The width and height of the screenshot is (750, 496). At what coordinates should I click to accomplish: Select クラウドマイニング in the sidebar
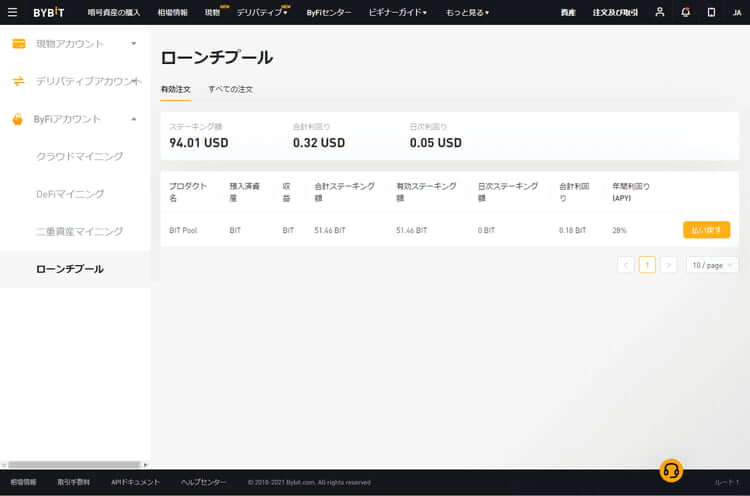[80, 156]
